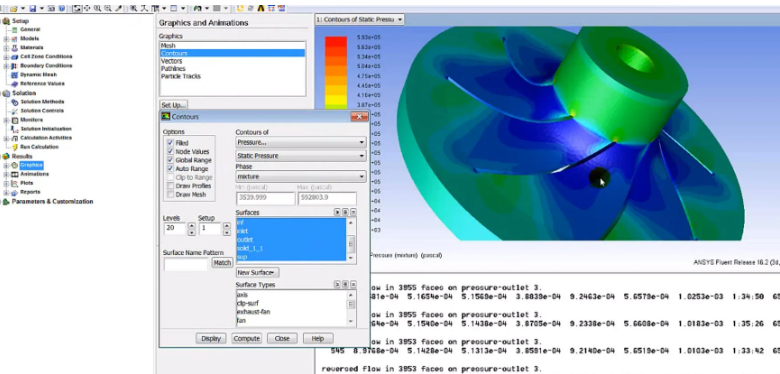
Task: Click the red top color of legend
Action: (x=336, y=42)
